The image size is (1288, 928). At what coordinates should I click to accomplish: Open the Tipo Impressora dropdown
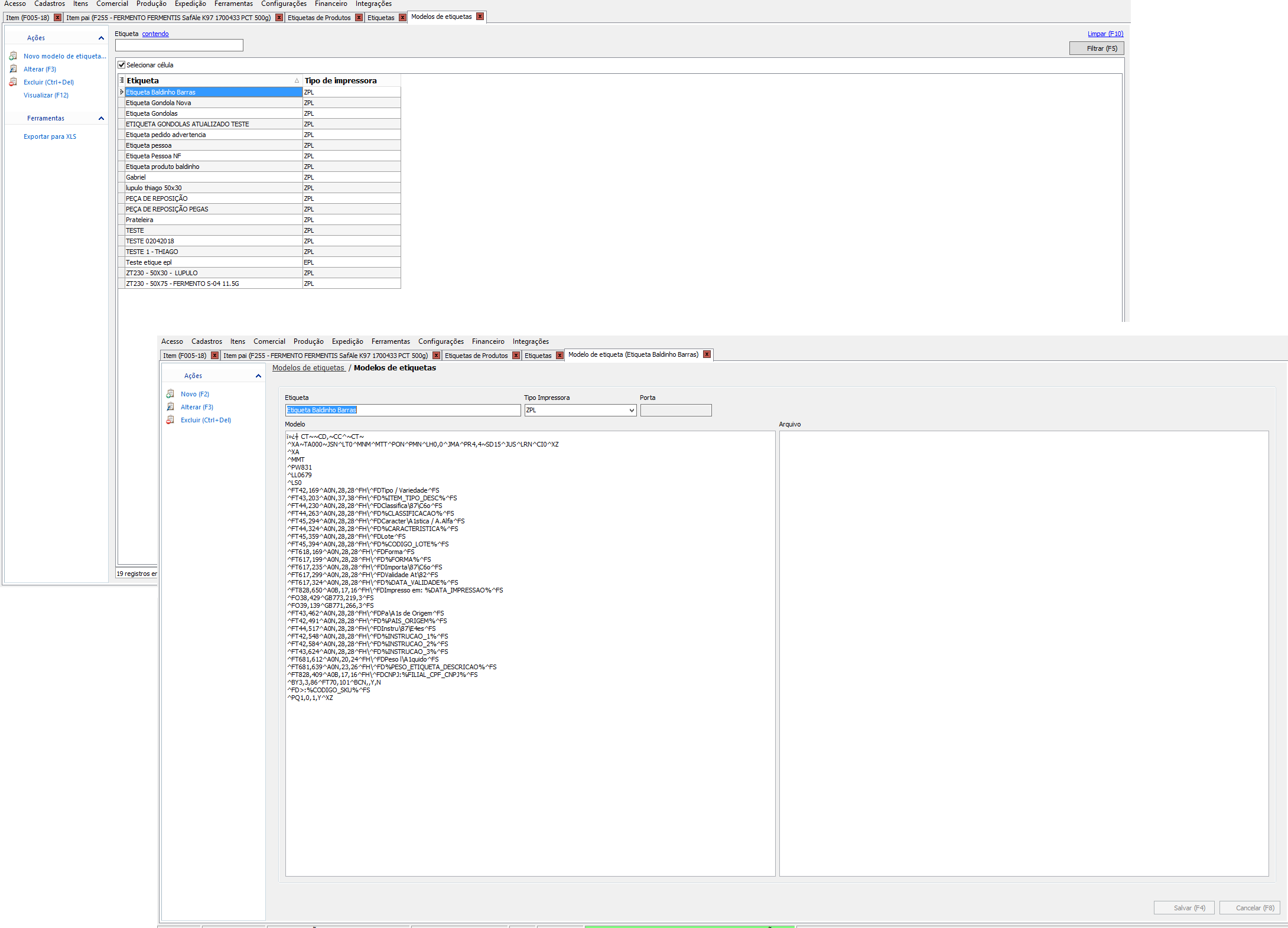pyautogui.click(x=632, y=410)
